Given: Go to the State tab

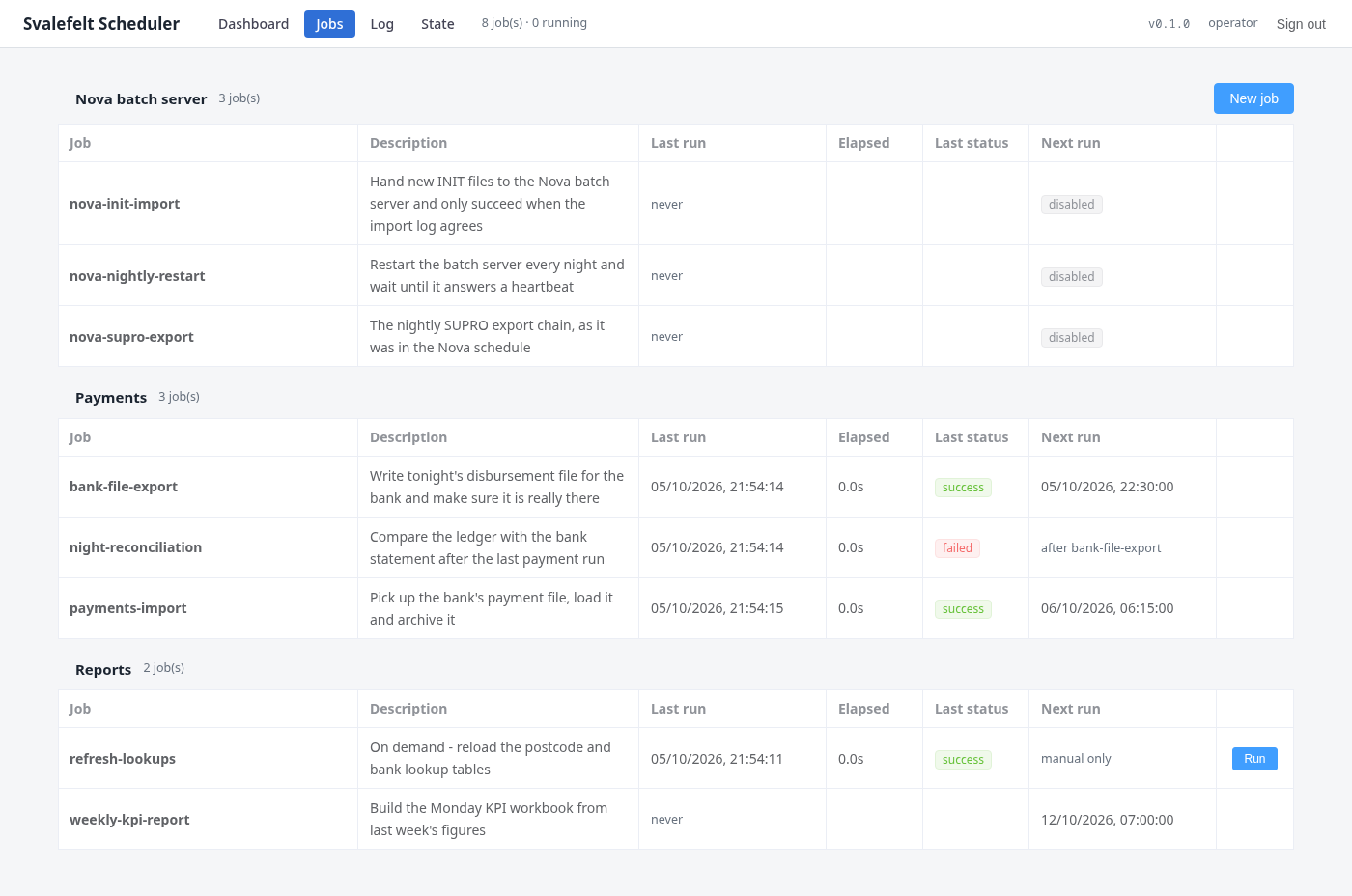Looking at the screenshot, I should (437, 24).
